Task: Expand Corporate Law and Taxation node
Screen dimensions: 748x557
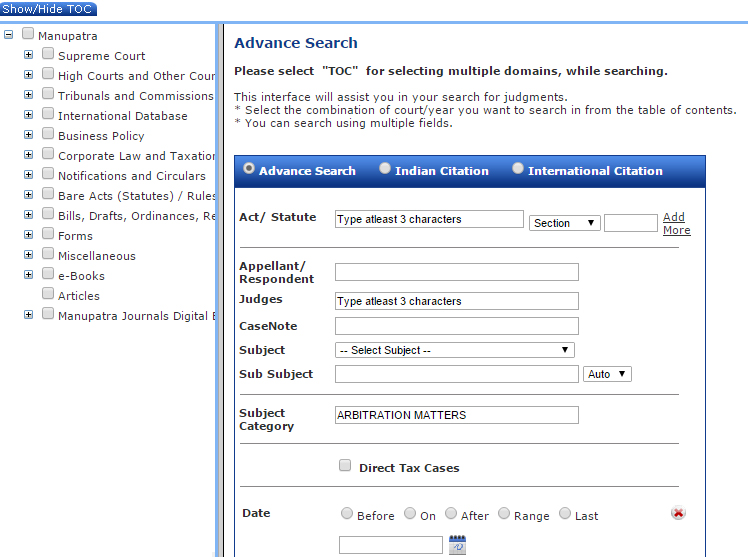Action: 29,155
